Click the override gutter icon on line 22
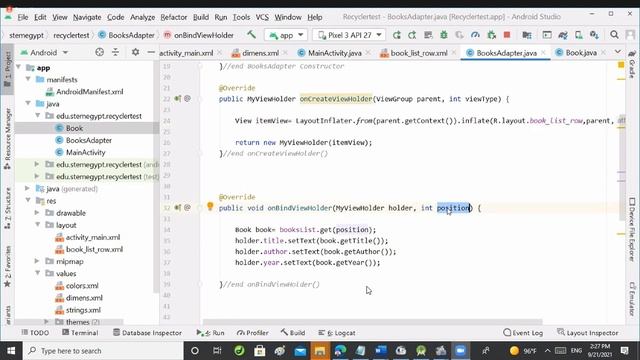Screen dimensions: 640x360 [178, 98]
